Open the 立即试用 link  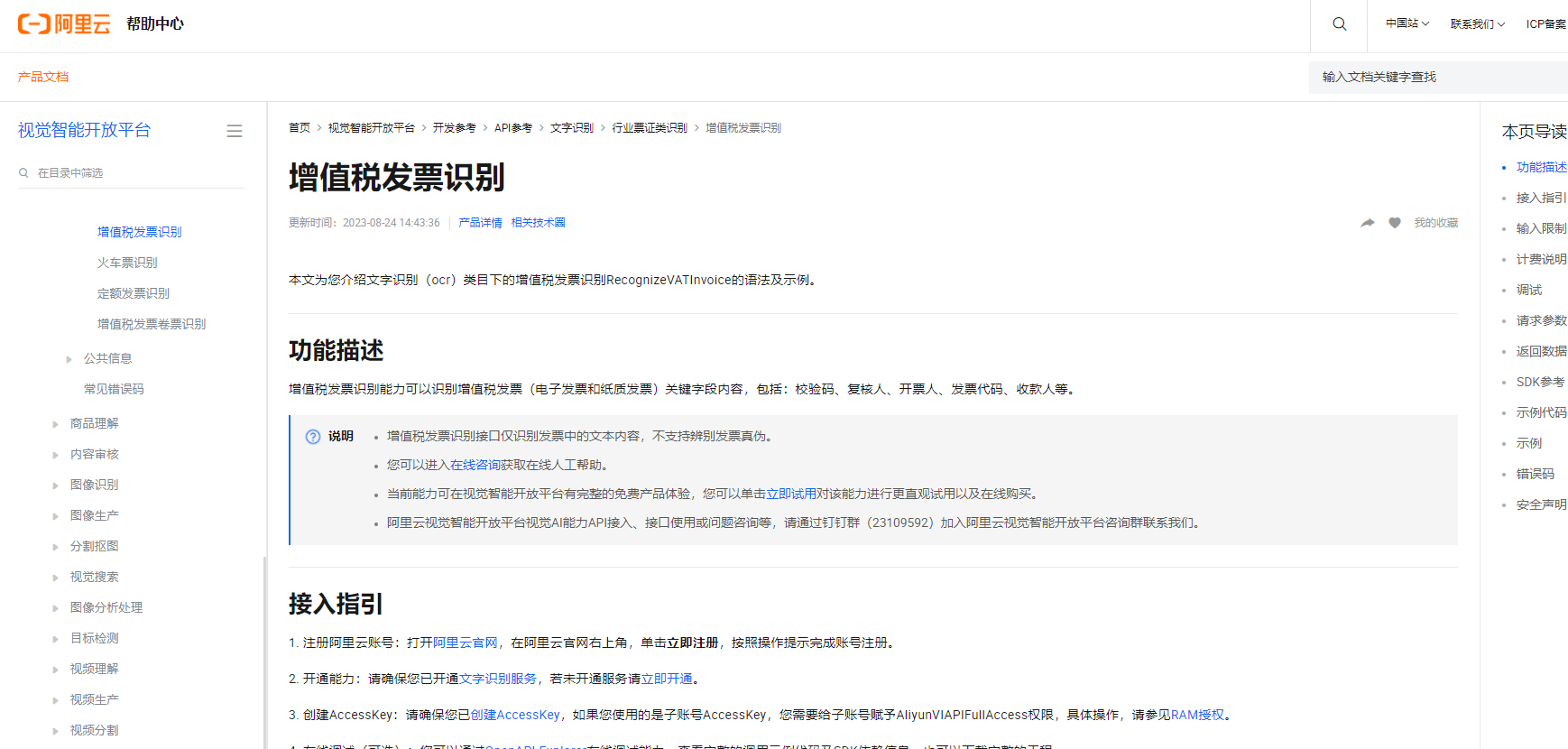(791, 495)
